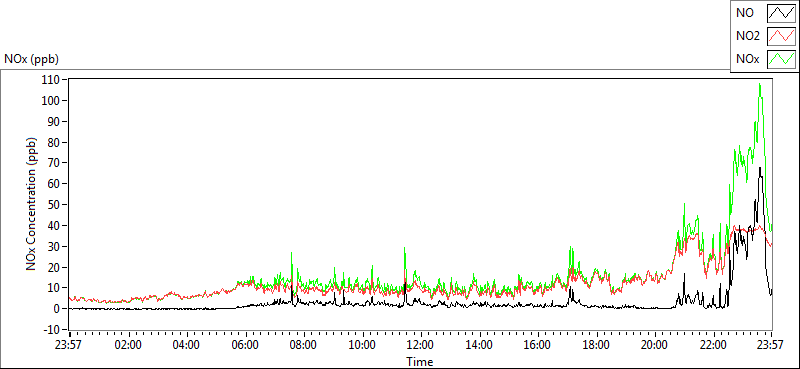Click the NOx (ppb) chart caption
Screen dimensions: 800x369
(32, 59)
